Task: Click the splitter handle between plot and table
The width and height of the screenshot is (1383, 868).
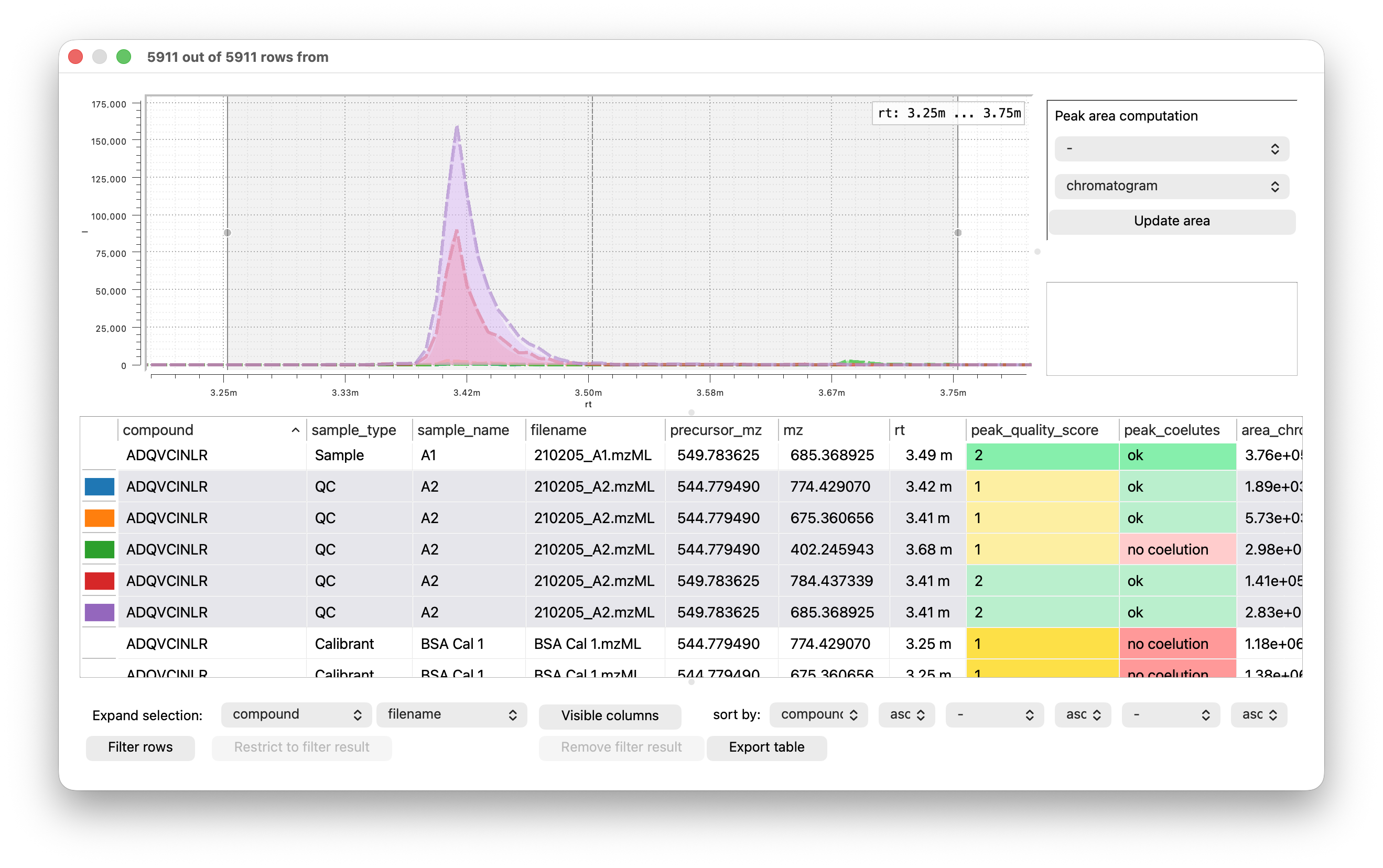Action: (691, 412)
